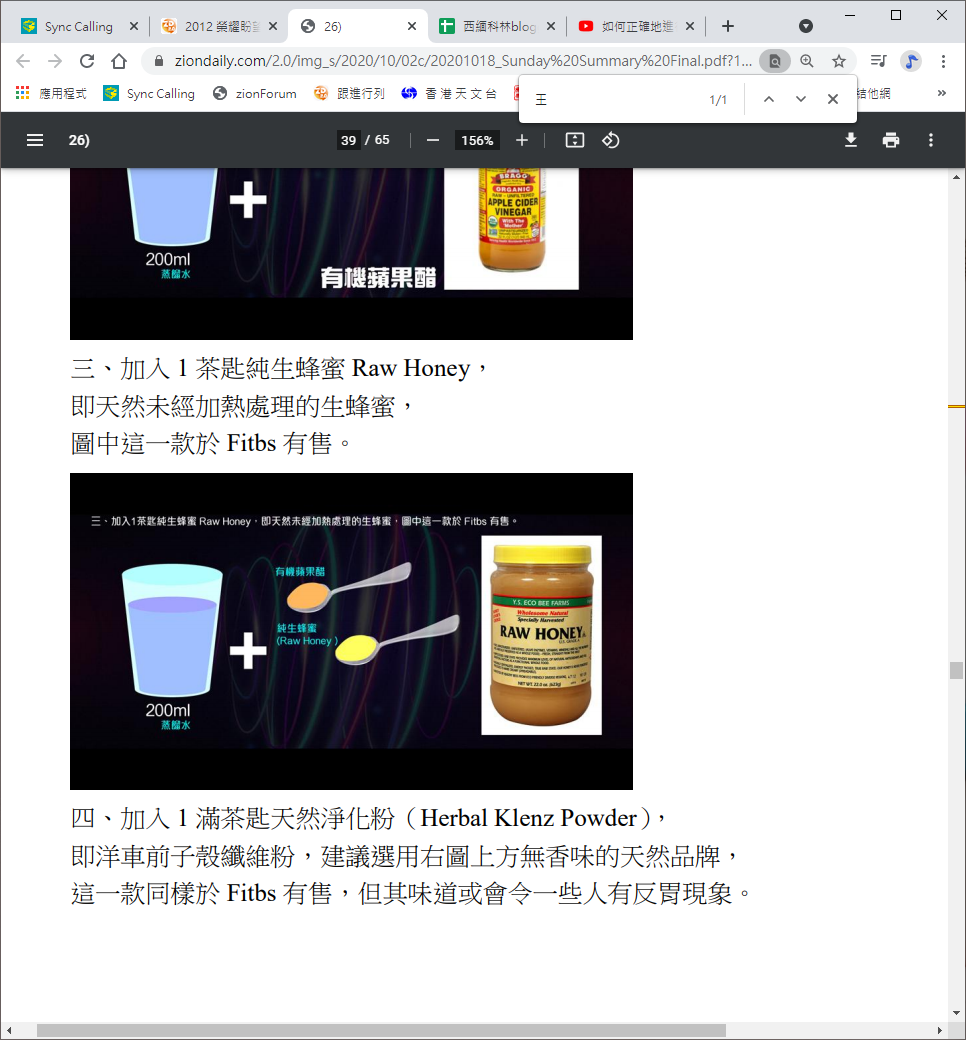Click the PDF title 26) in toolbar
Screen dimensions: 966x1040
[x=79, y=140]
